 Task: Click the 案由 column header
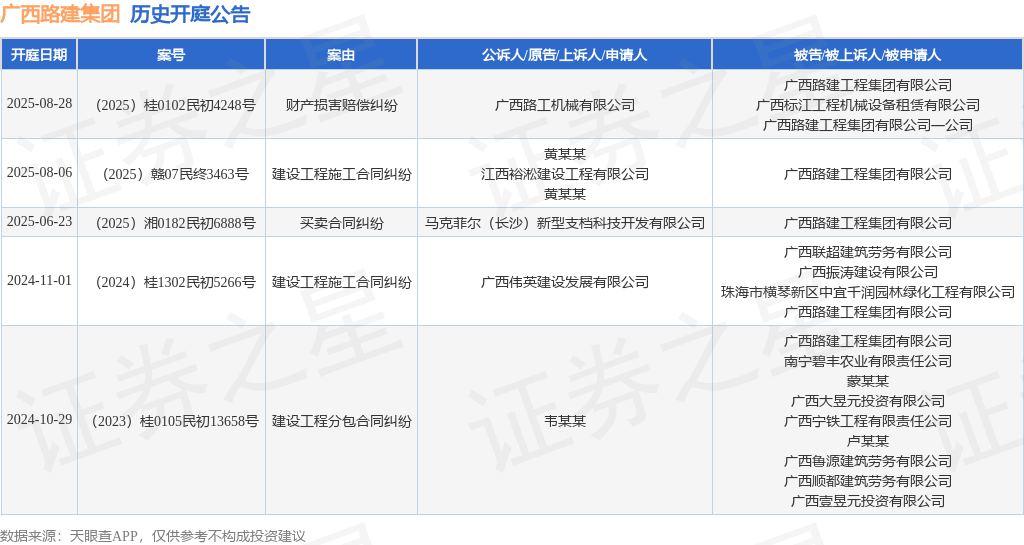click(341, 55)
